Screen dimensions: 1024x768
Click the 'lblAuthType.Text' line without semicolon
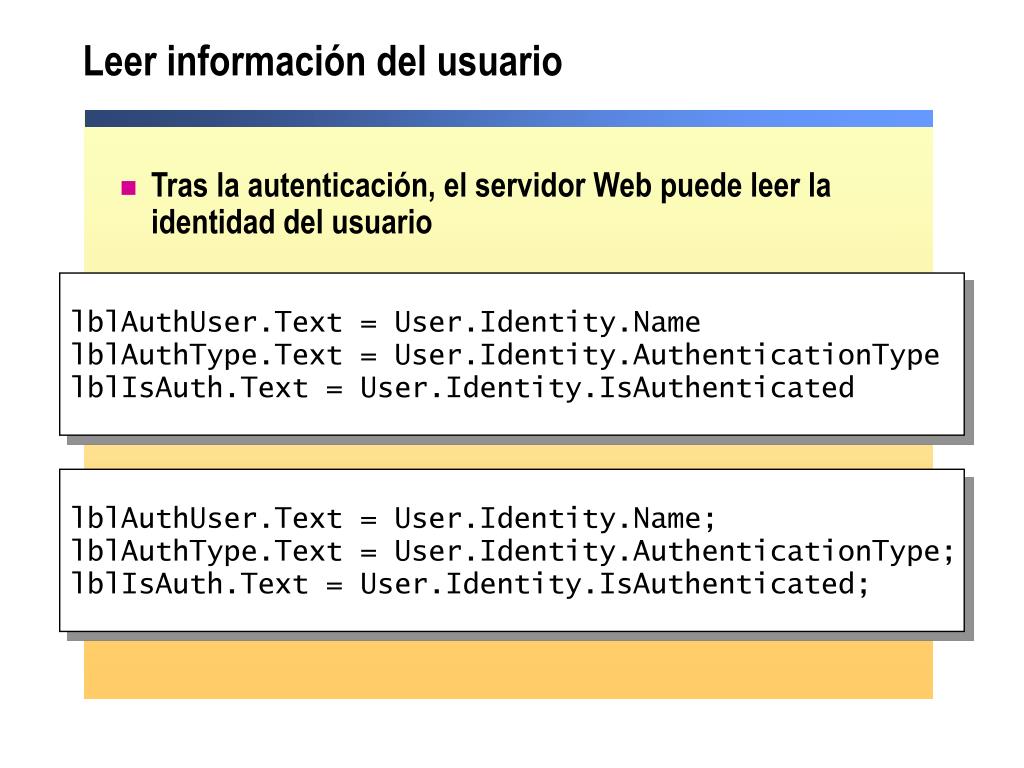505,355
